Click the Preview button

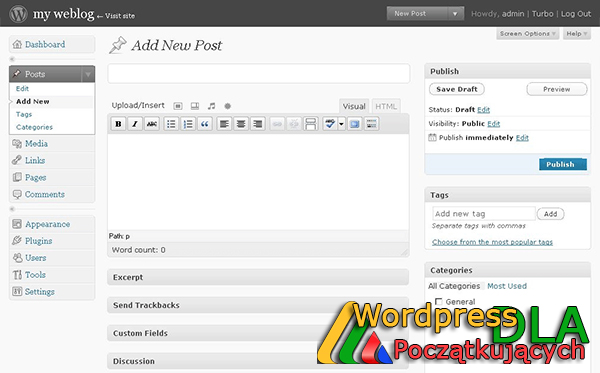coord(557,89)
